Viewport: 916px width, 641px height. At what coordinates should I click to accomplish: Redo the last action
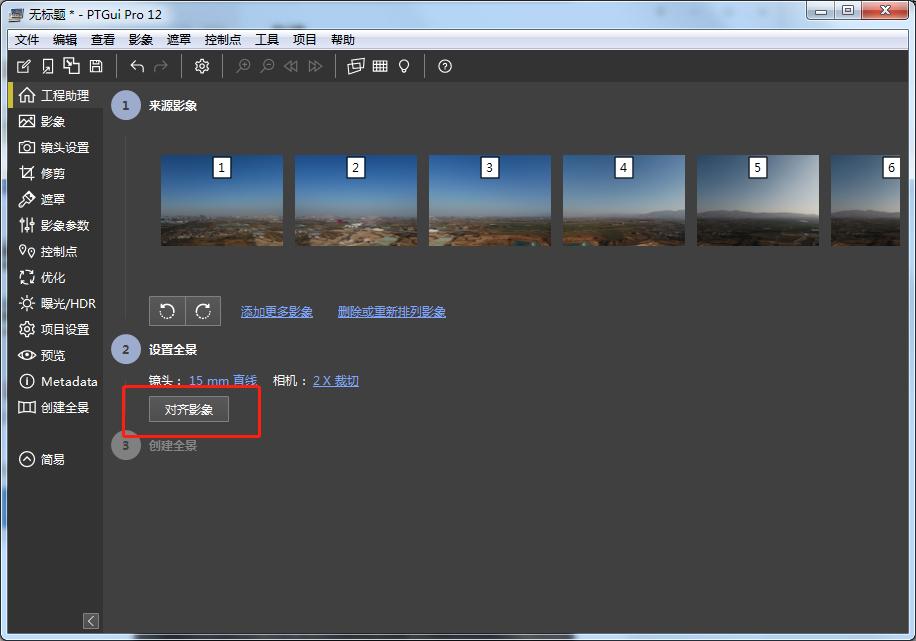tap(161, 66)
